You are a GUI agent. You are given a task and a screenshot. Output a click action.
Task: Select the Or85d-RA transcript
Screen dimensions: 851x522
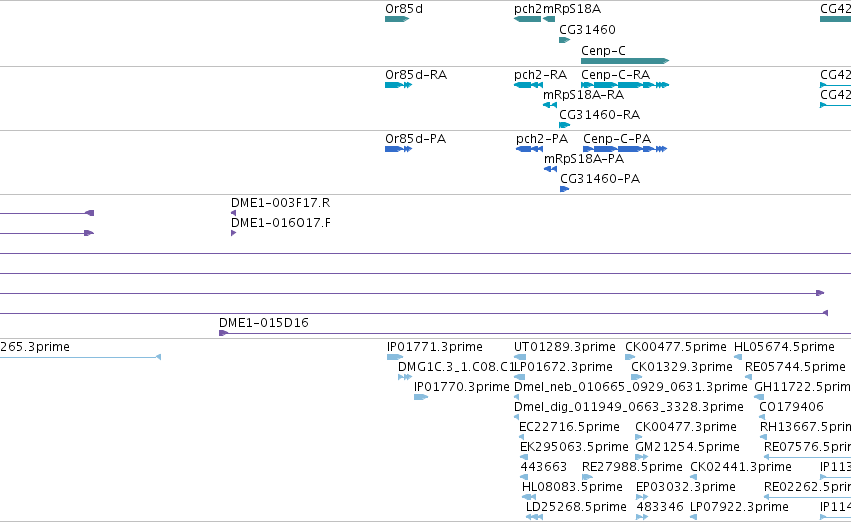(398, 85)
